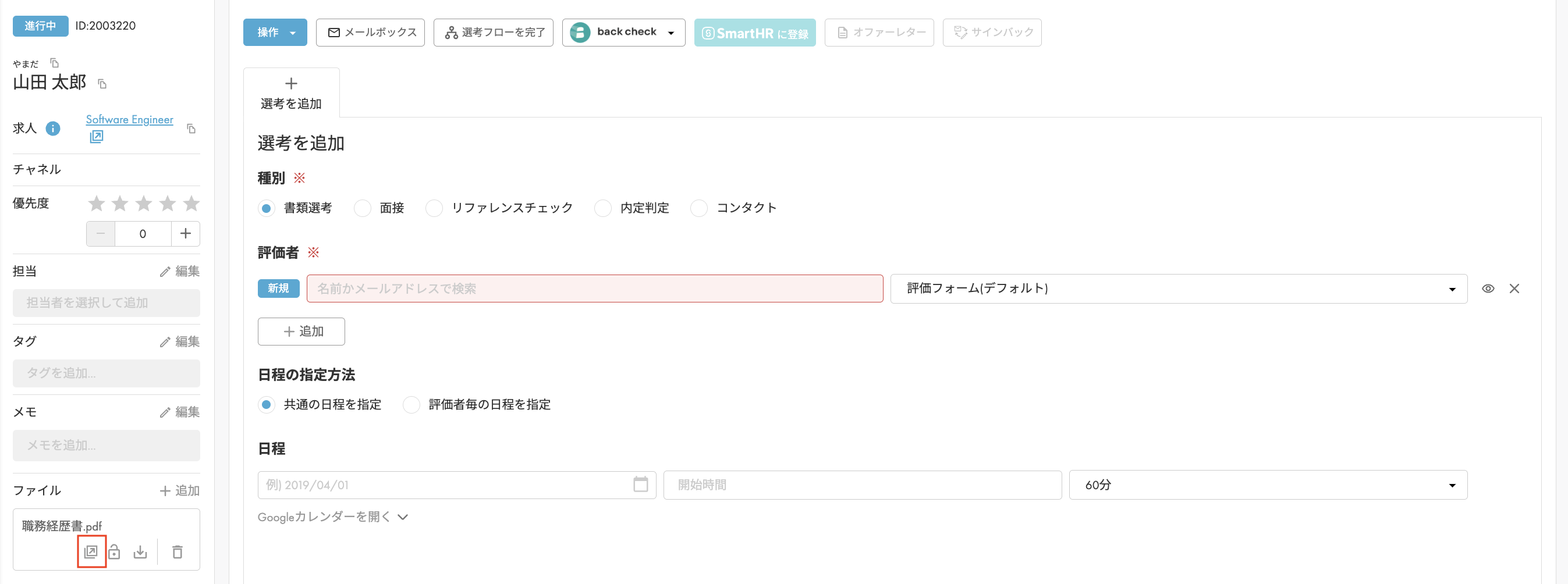1568x584 pixels.
Task: Select the 面接 selection type
Action: point(362,208)
